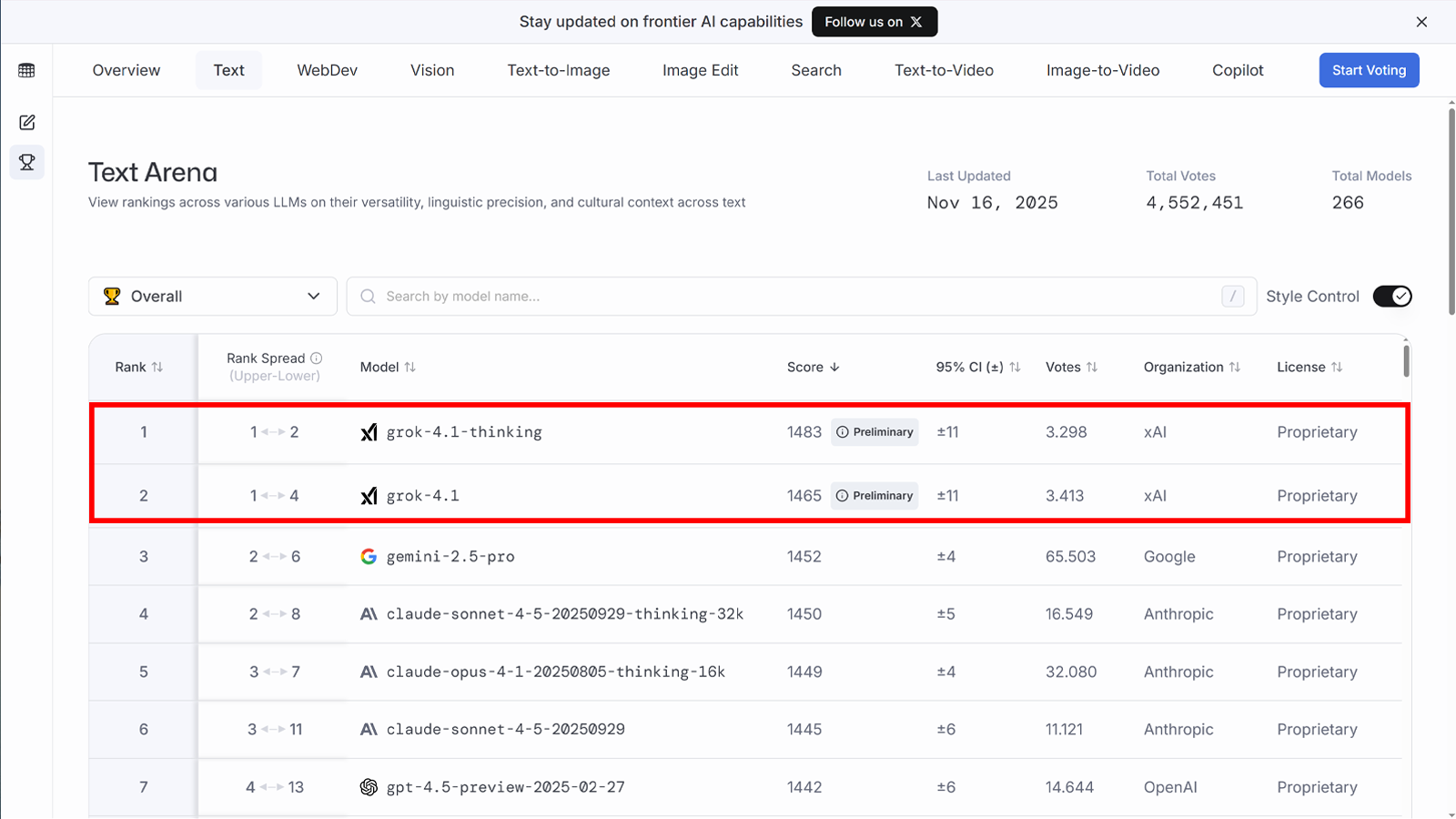Click the Start Voting button

point(1369,70)
